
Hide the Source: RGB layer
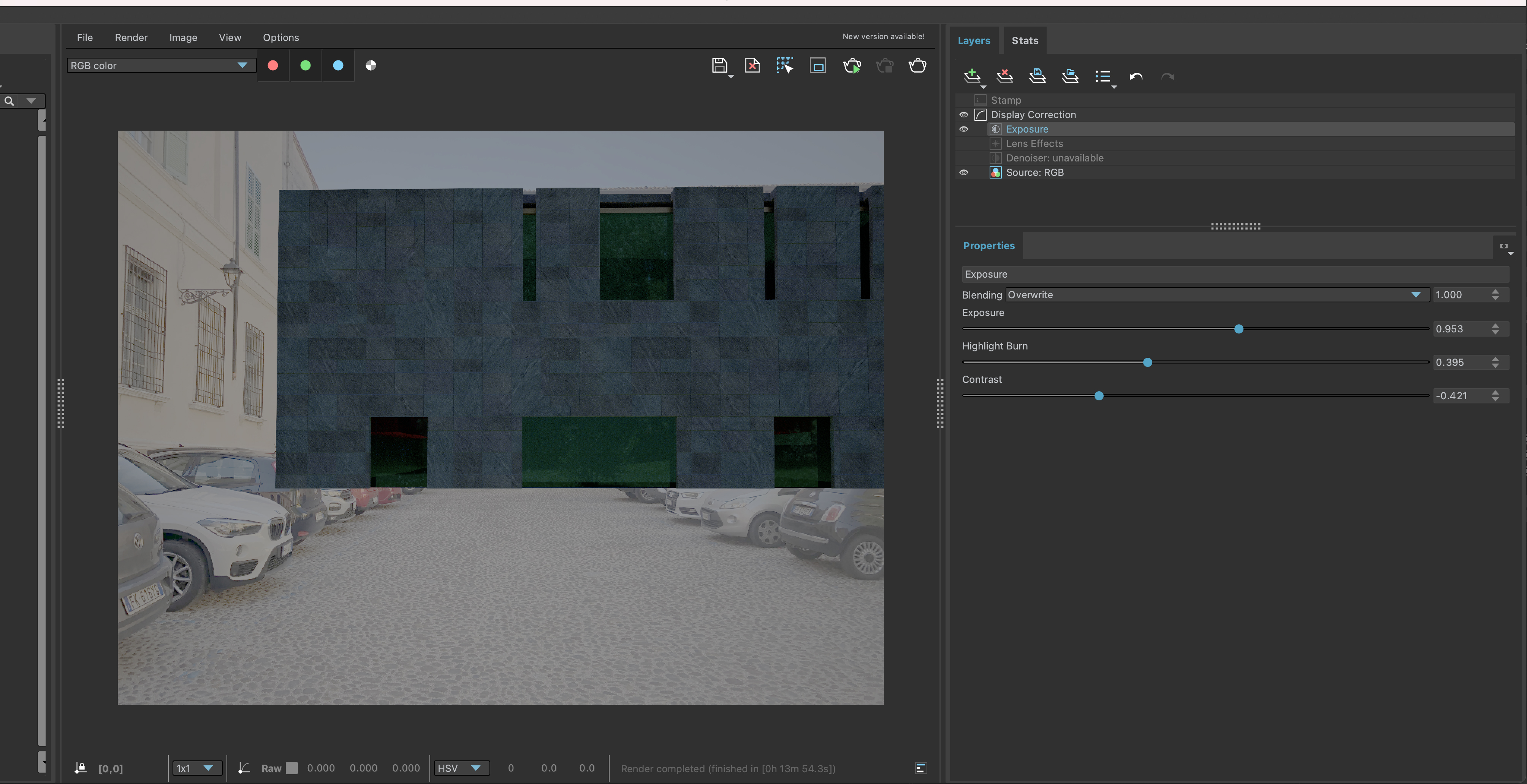964,172
